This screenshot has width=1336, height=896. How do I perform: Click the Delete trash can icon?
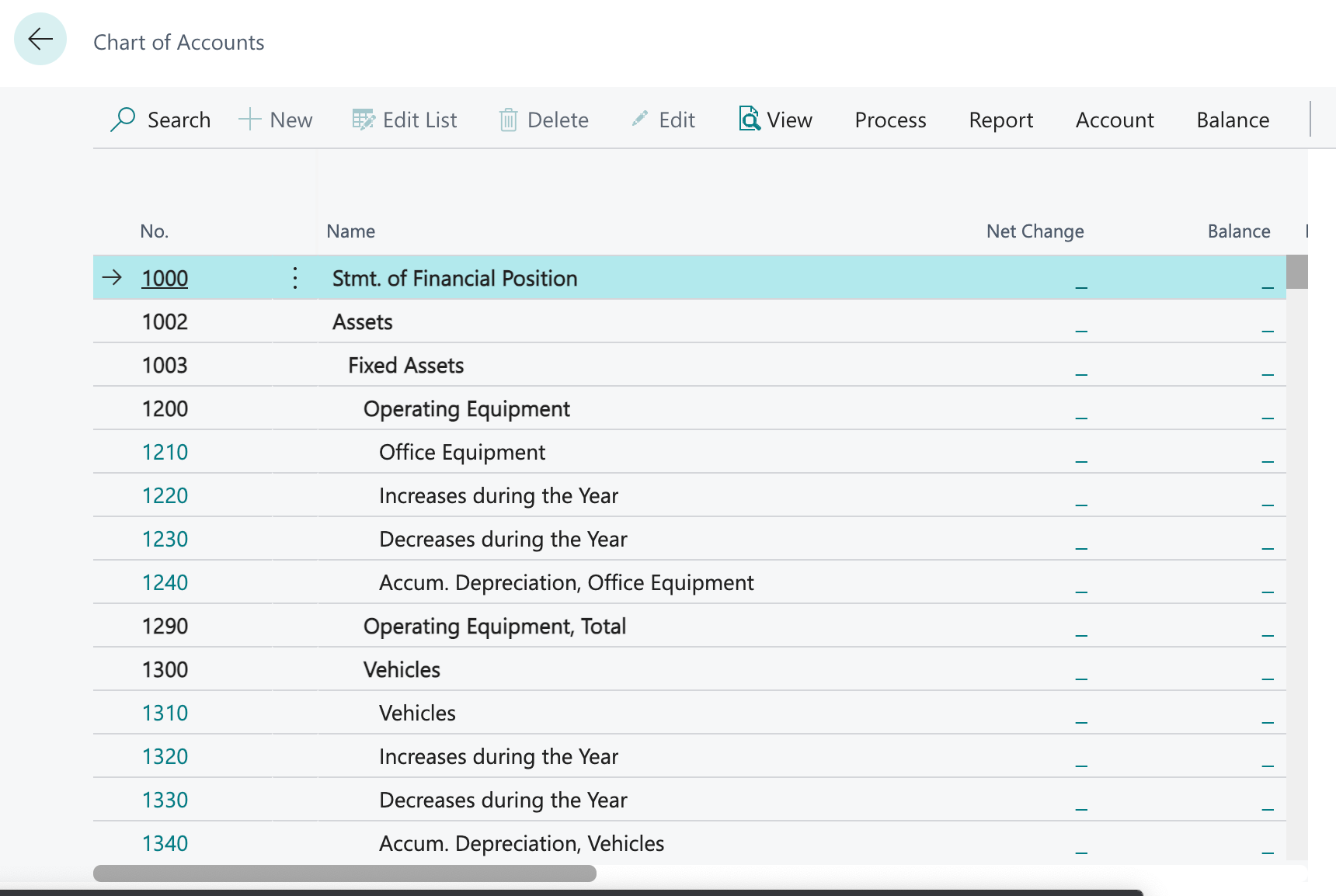508,120
